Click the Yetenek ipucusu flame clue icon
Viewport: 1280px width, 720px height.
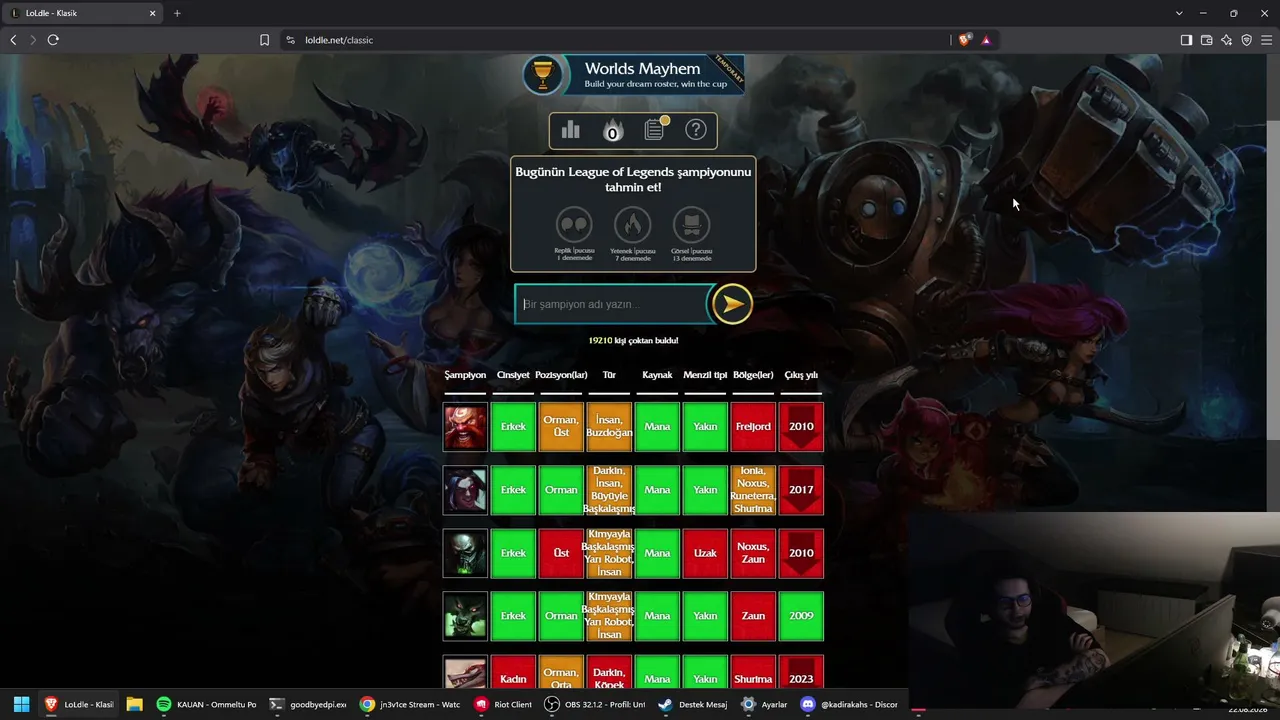pyautogui.click(x=633, y=225)
